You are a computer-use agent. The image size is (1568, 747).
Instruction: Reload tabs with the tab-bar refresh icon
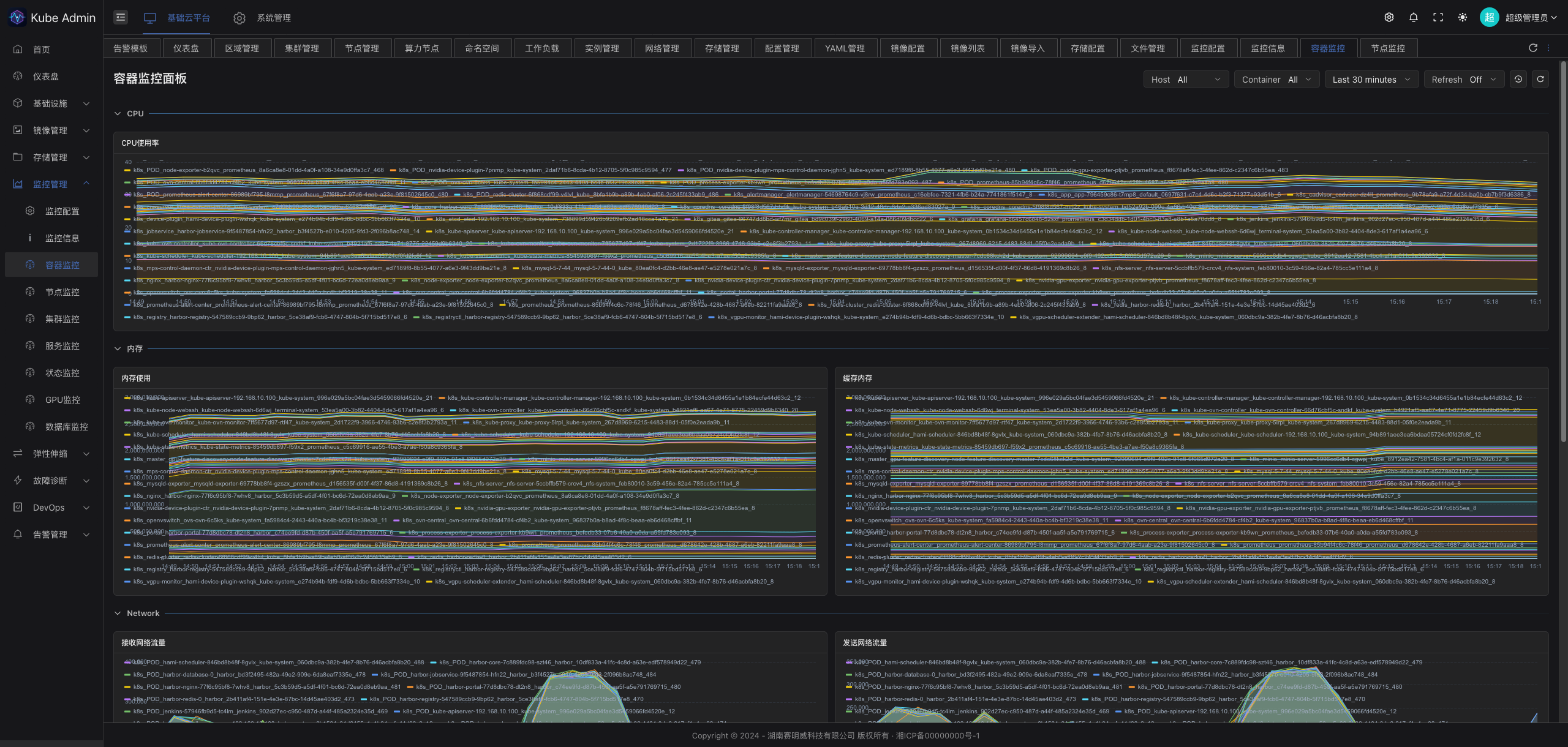click(x=1533, y=48)
